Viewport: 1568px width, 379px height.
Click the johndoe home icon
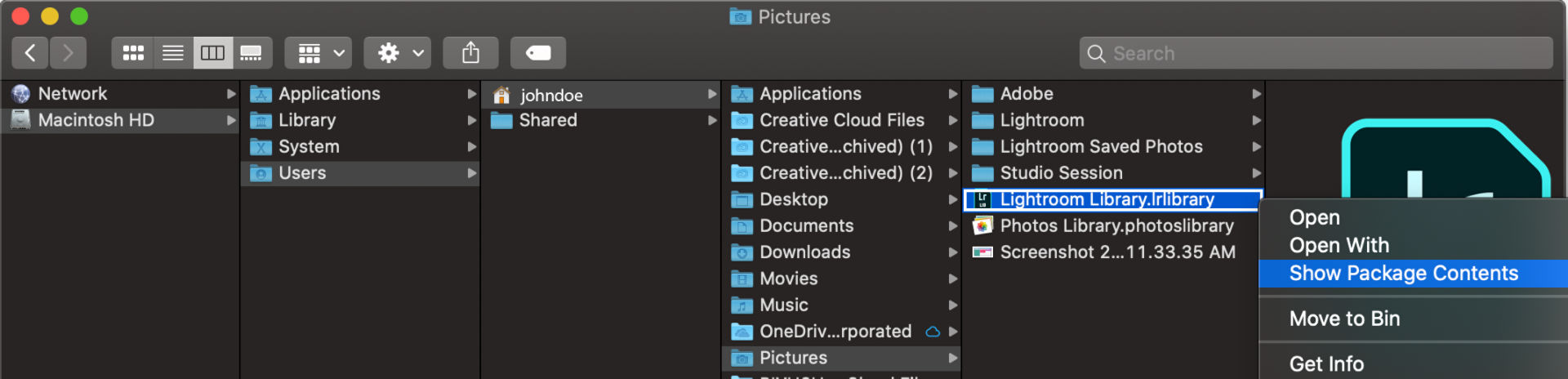(x=501, y=95)
